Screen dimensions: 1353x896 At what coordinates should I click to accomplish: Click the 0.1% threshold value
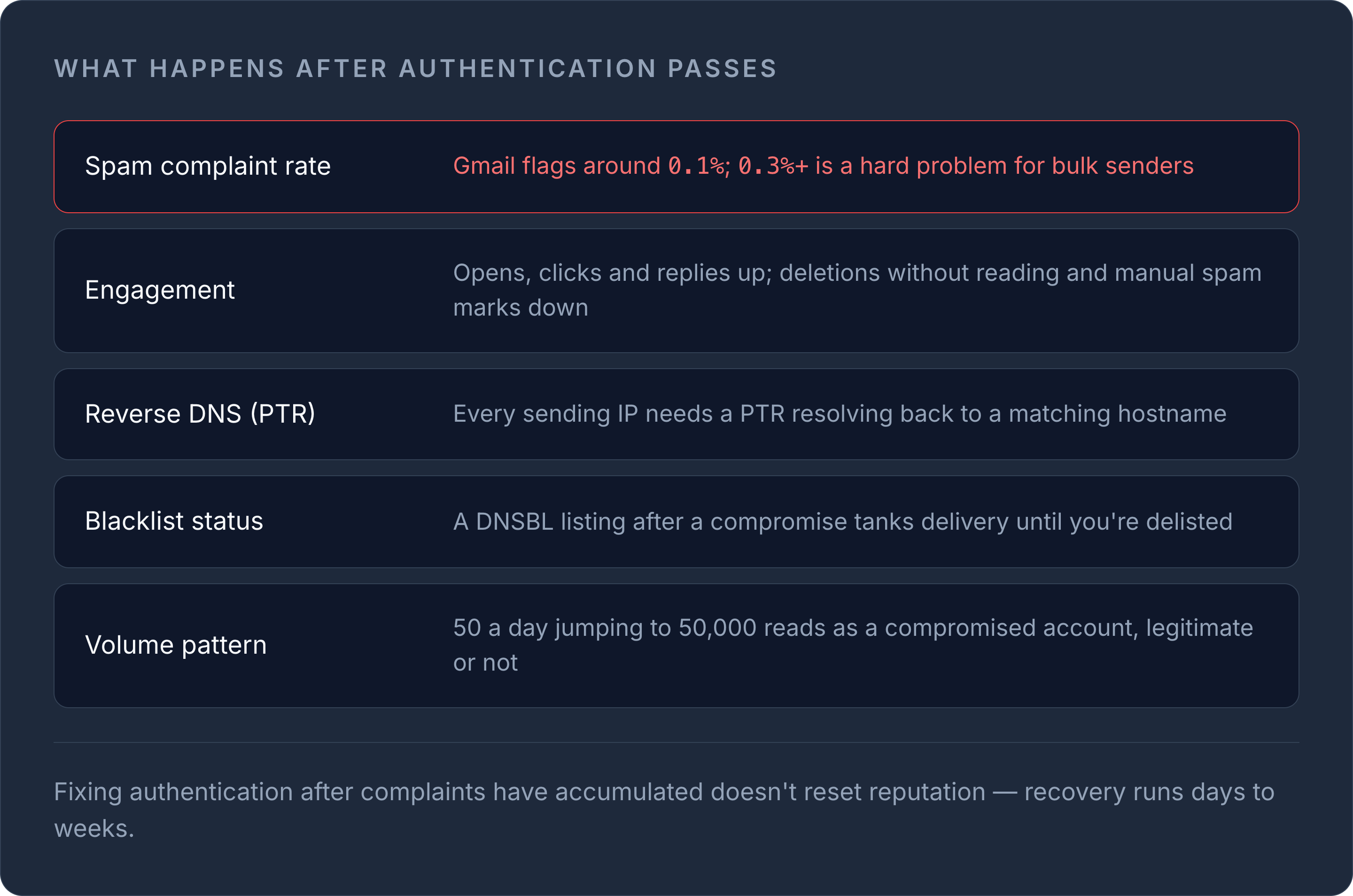click(696, 166)
